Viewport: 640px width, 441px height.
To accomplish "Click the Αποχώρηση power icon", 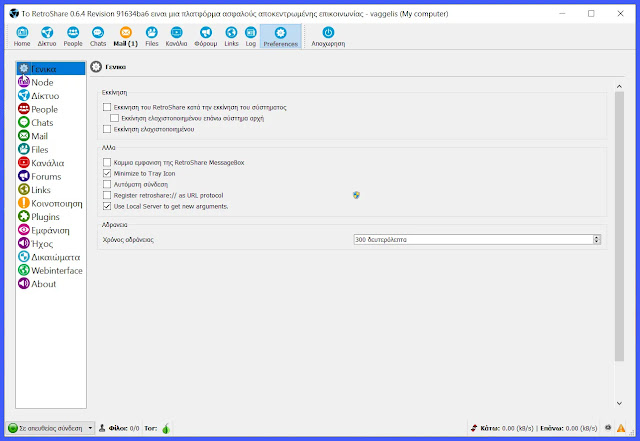I will click(x=328, y=32).
